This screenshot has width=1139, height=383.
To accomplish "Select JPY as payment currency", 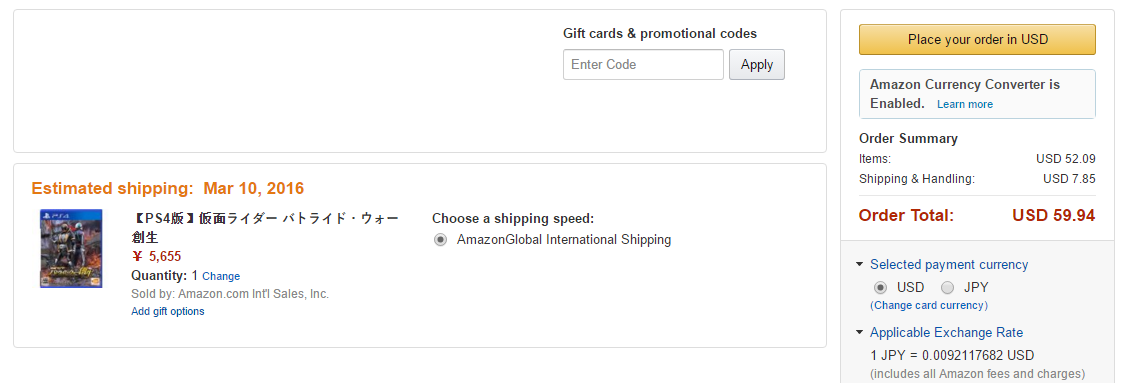I will 947,287.
